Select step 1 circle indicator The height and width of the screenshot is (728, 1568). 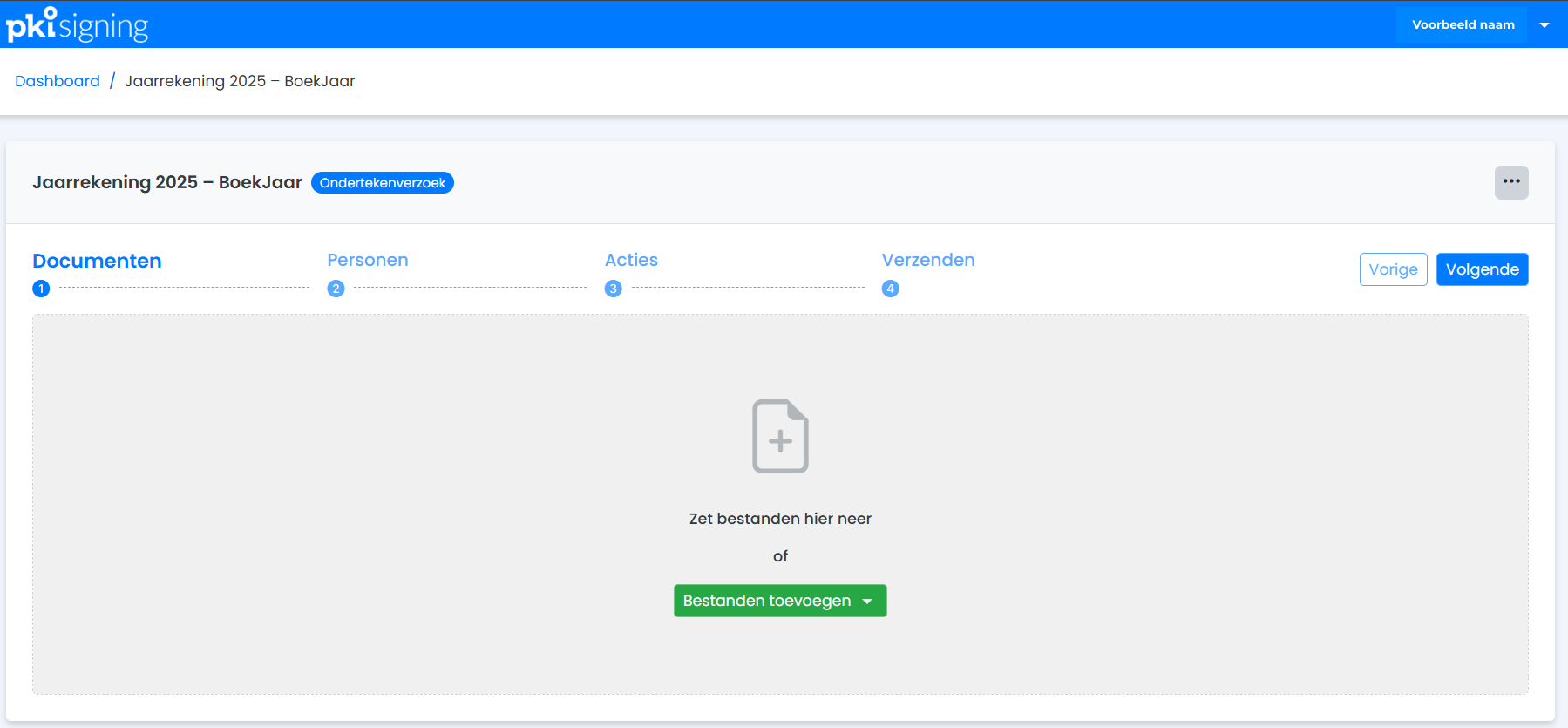[41, 289]
